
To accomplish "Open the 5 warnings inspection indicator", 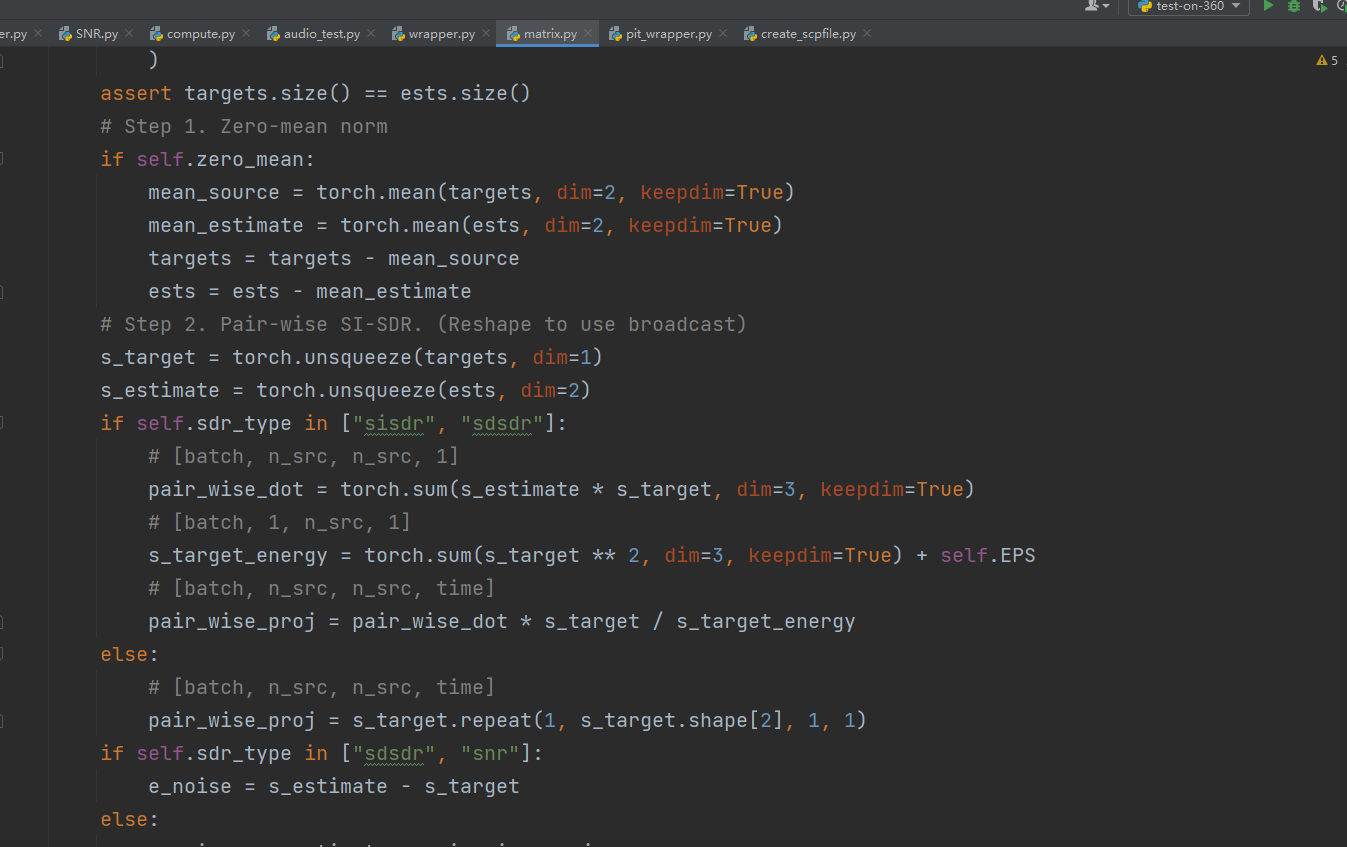I will [x=1326, y=60].
